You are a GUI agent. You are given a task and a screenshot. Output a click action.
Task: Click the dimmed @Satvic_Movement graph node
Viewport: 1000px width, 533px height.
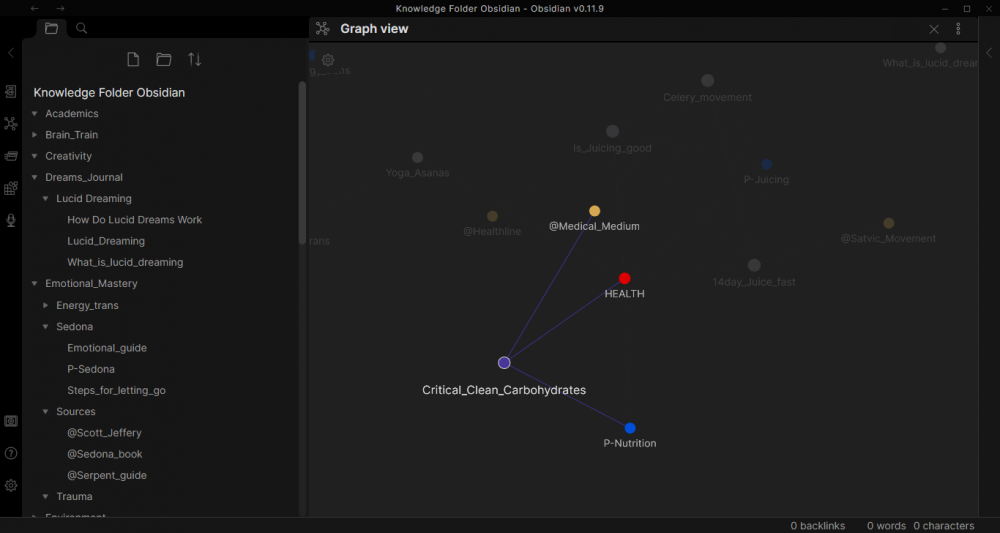(x=888, y=223)
